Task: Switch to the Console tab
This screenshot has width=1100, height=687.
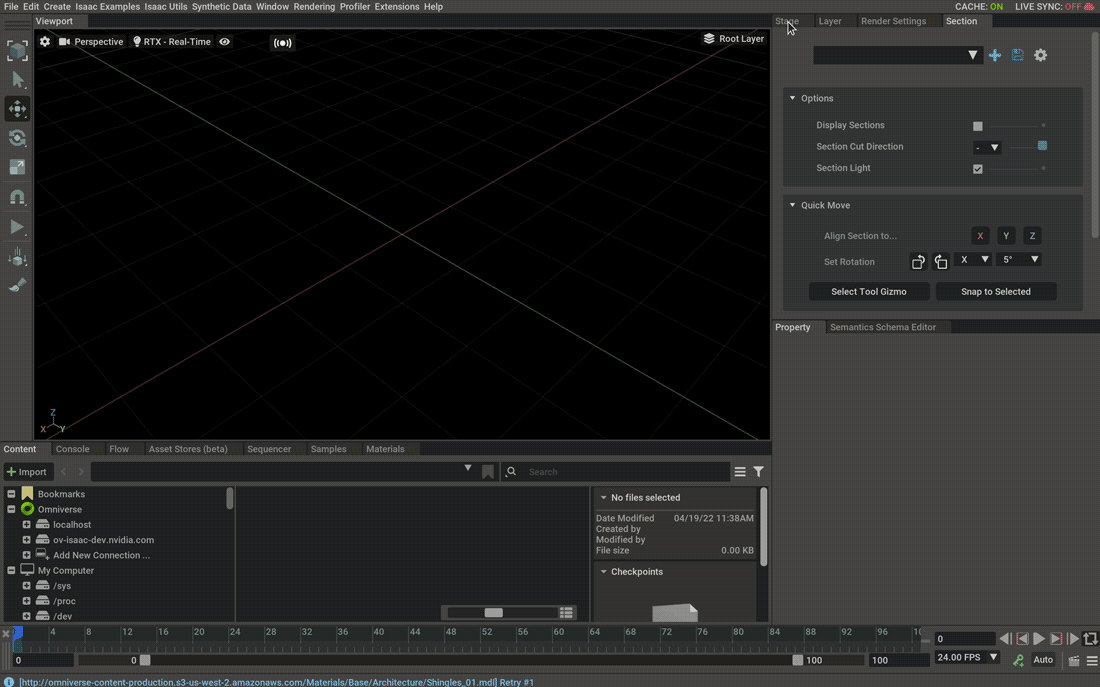Action: (72, 449)
